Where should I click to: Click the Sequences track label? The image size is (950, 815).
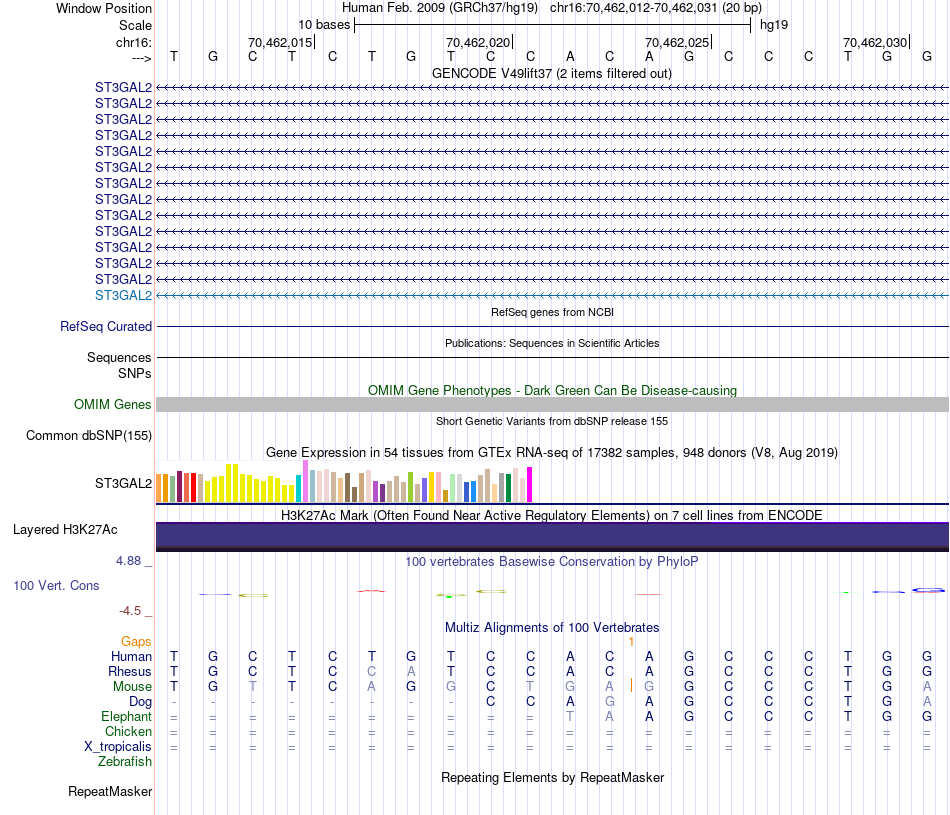(119, 357)
